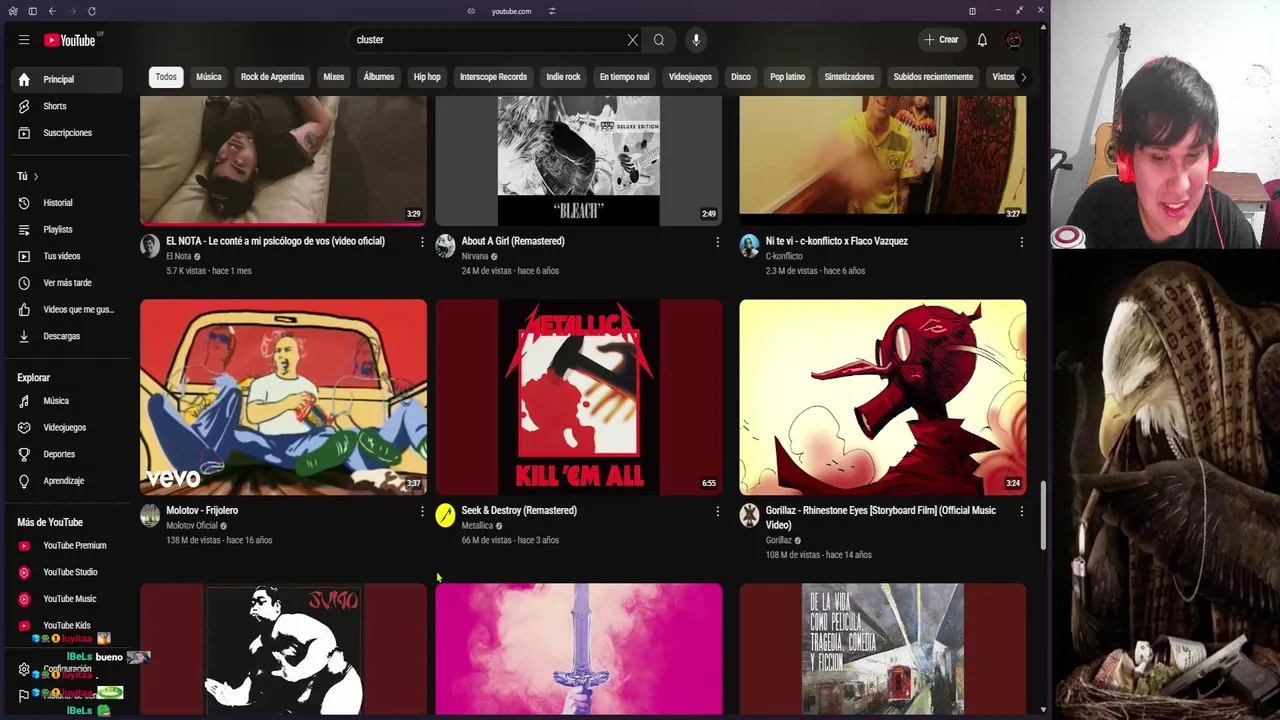The width and height of the screenshot is (1280, 720).
Task: Select the En tiempo real chip
Action: coord(624,77)
